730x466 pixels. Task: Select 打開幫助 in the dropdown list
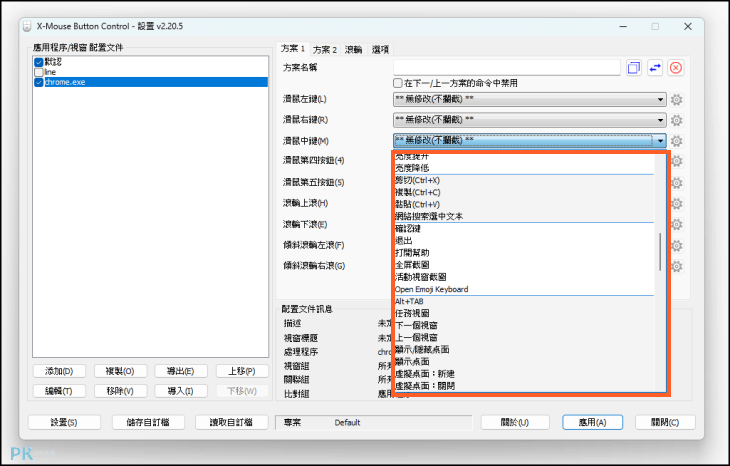click(524, 253)
